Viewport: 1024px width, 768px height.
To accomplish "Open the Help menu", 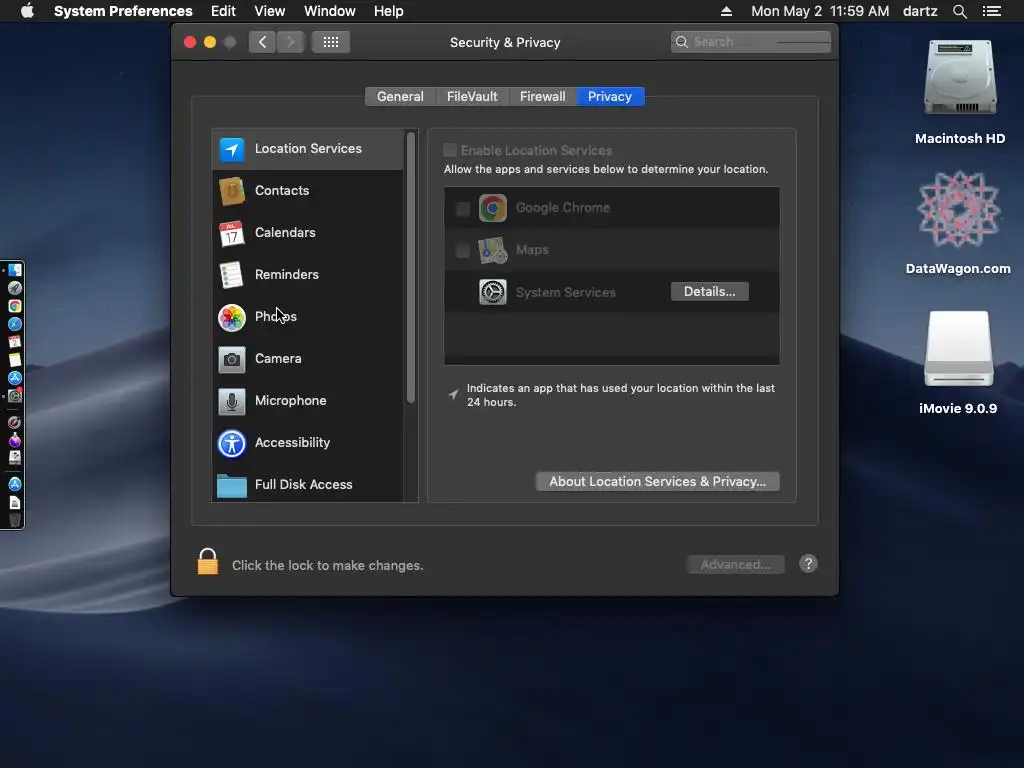I will [x=389, y=11].
